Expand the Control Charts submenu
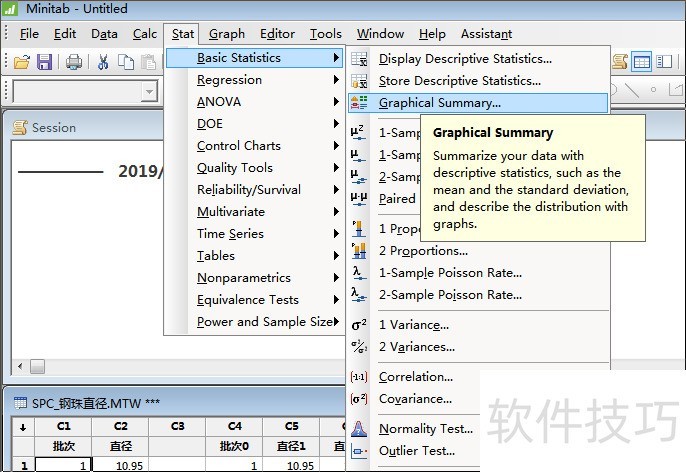This screenshot has width=686, height=472. point(253,146)
